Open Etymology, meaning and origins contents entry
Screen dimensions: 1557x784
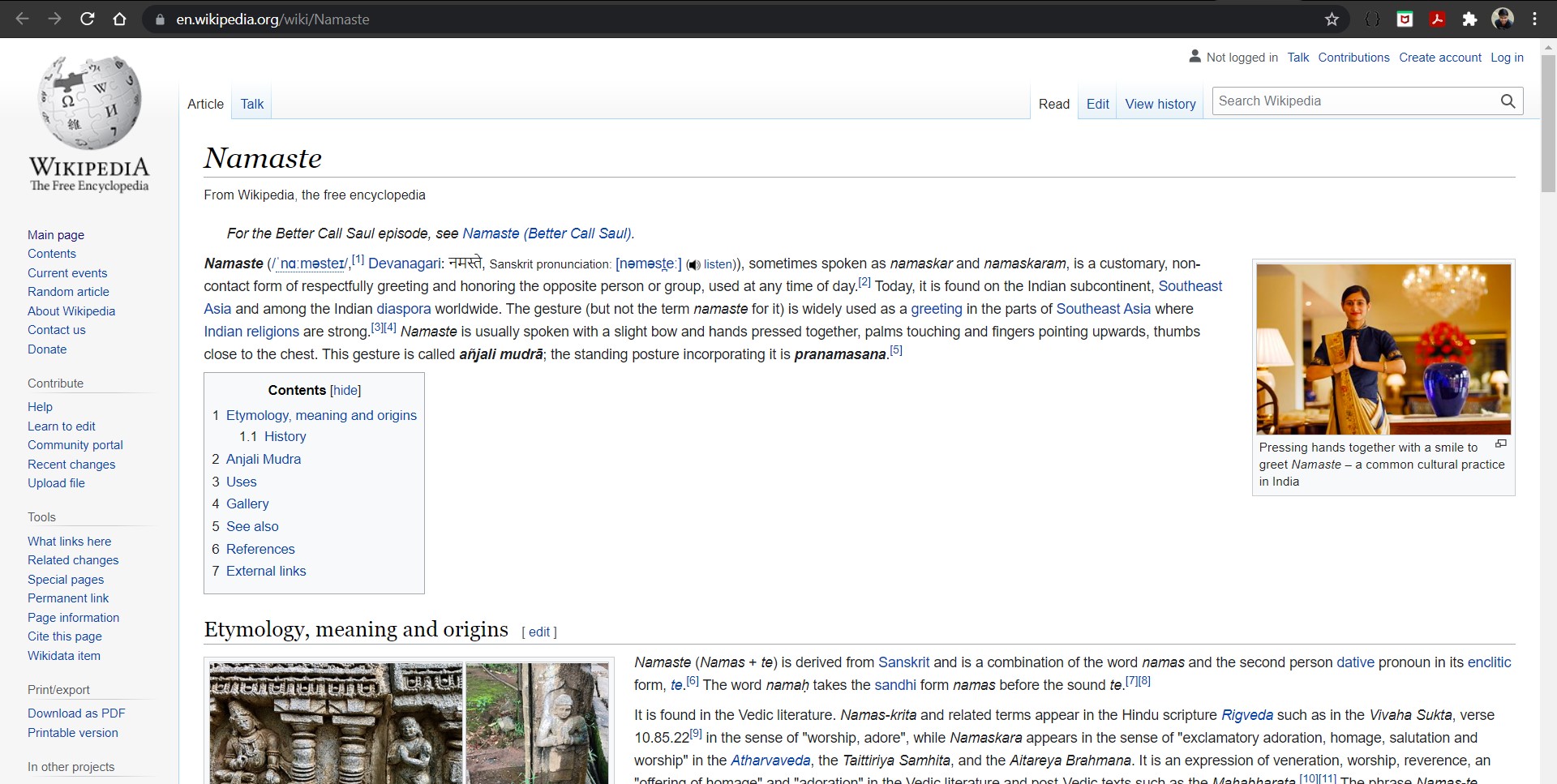point(321,415)
